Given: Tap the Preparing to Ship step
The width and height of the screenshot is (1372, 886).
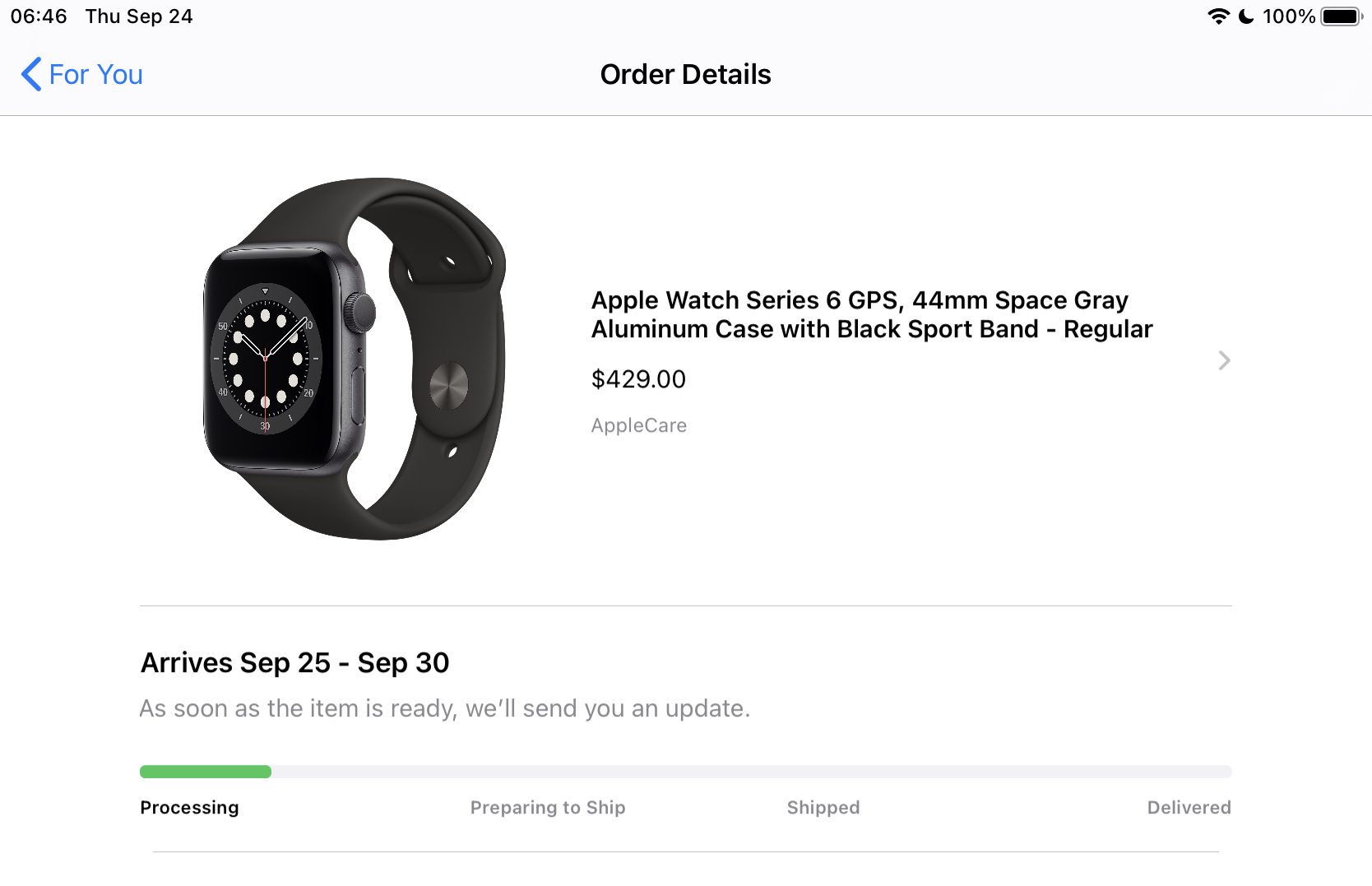Looking at the screenshot, I should 548,808.
